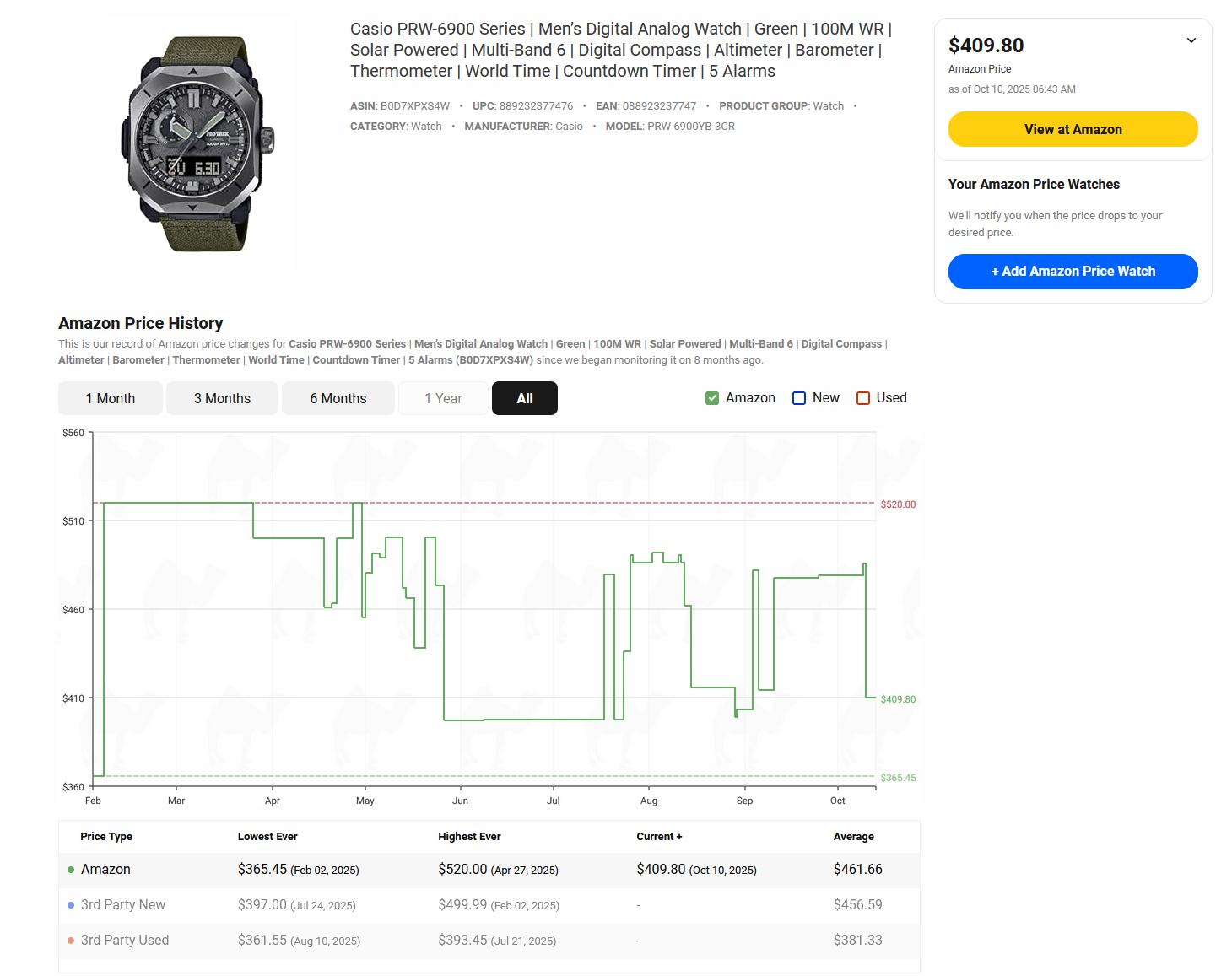Image resolution: width=1232 pixels, height=976 pixels.
Task: Enable the Used price checkbox
Action: pyautogui.click(x=863, y=398)
